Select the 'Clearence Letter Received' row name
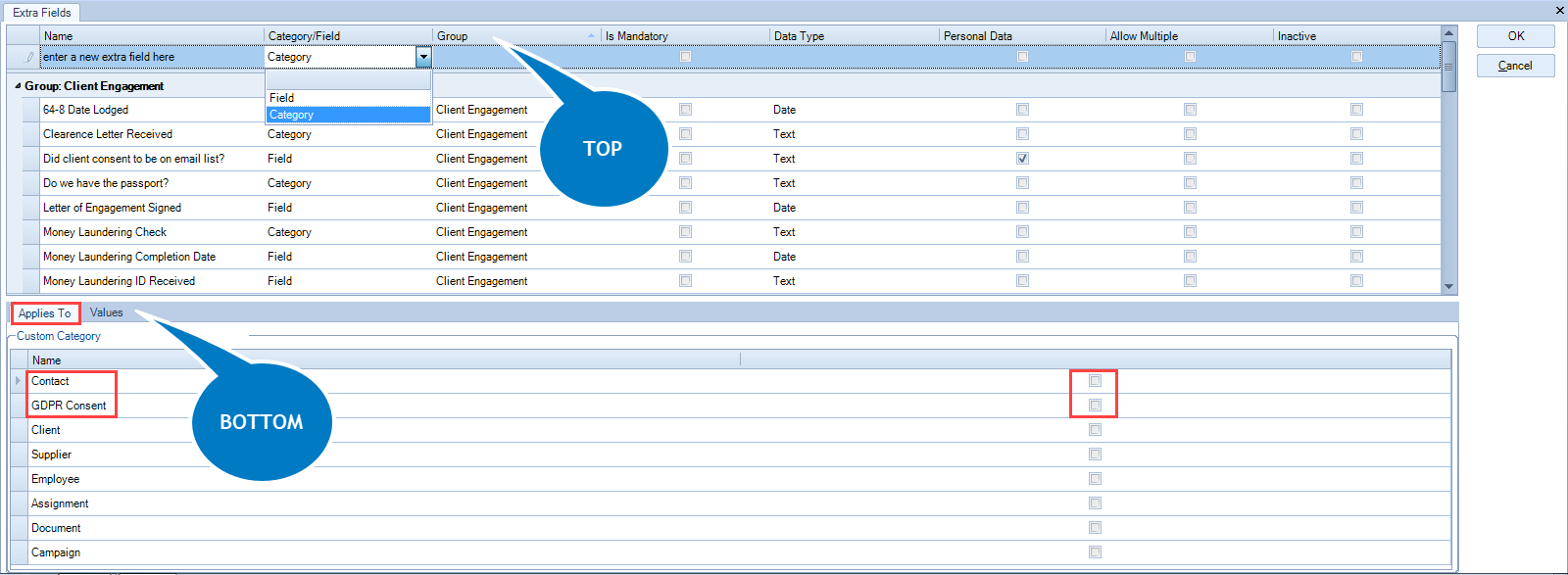 point(108,134)
